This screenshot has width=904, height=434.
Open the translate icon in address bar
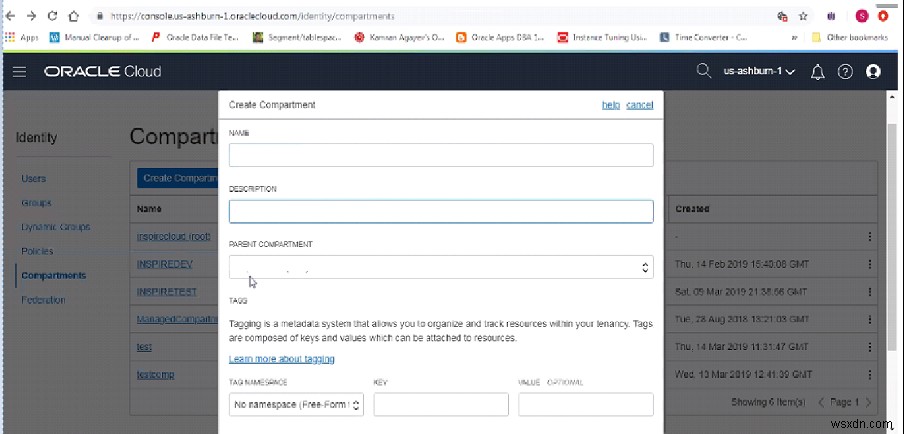click(782, 16)
